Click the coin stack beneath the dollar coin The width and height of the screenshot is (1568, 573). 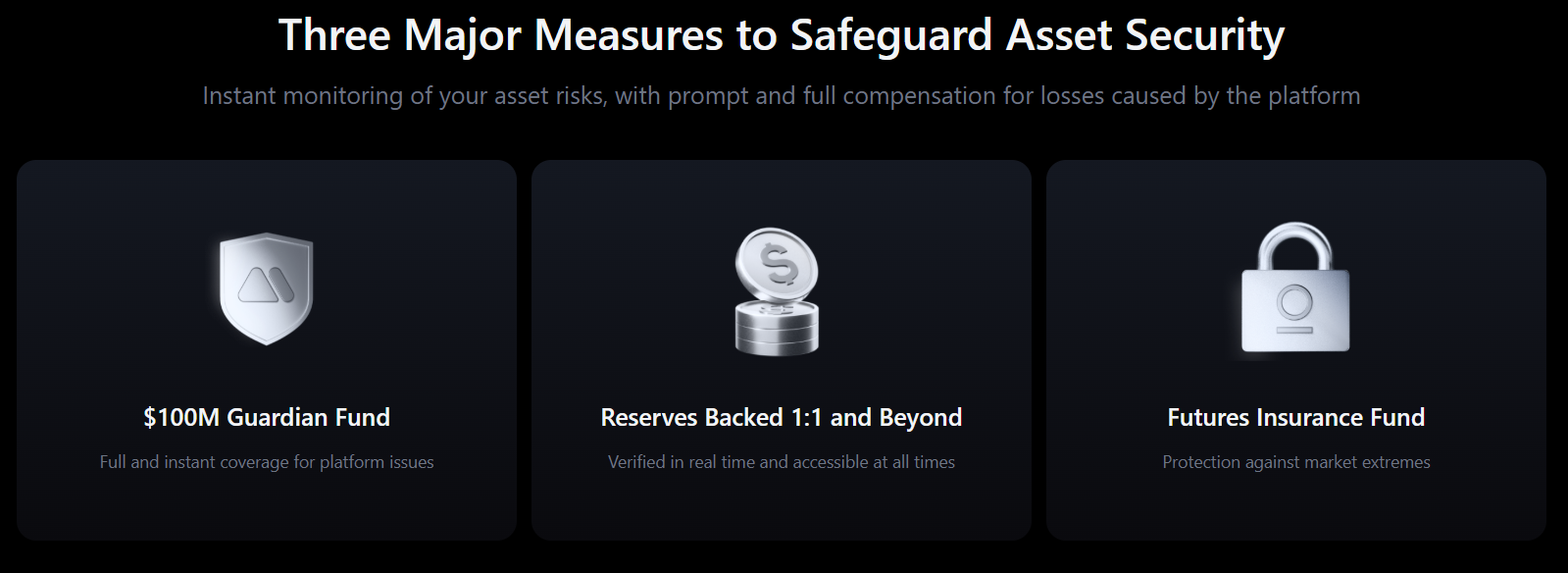click(x=777, y=328)
